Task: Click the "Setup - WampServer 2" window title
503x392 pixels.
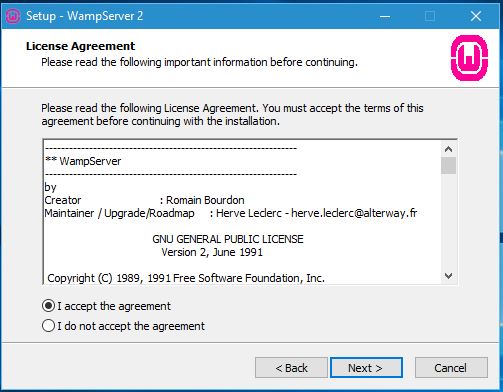Action: click(x=85, y=16)
